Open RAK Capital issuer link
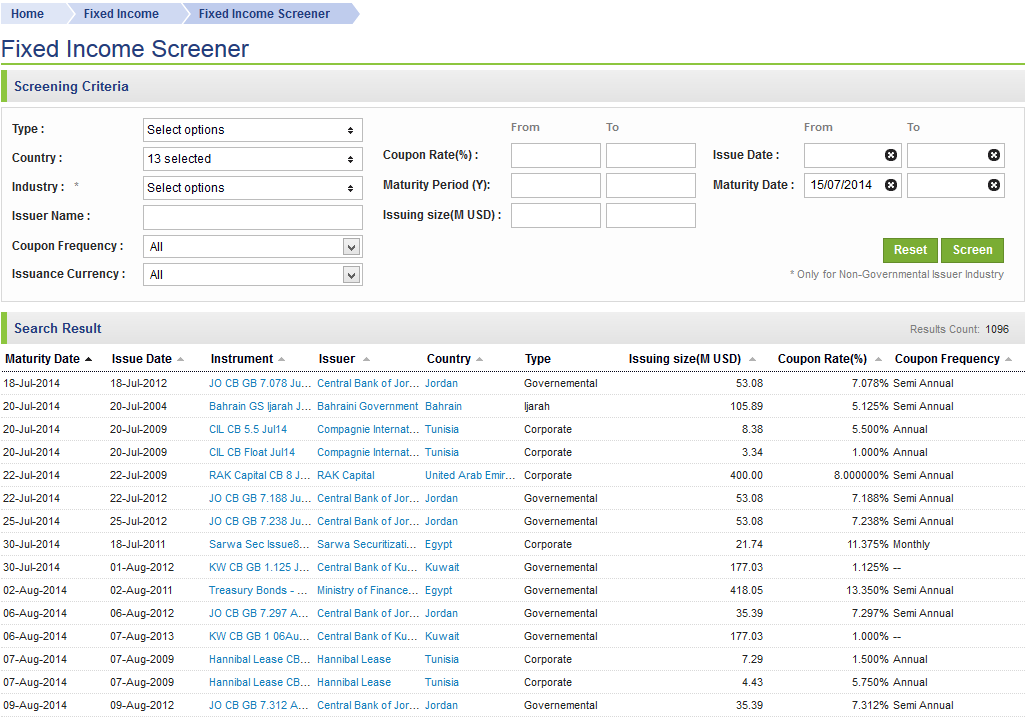The width and height of the screenshot is (1025, 723). click(x=346, y=475)
